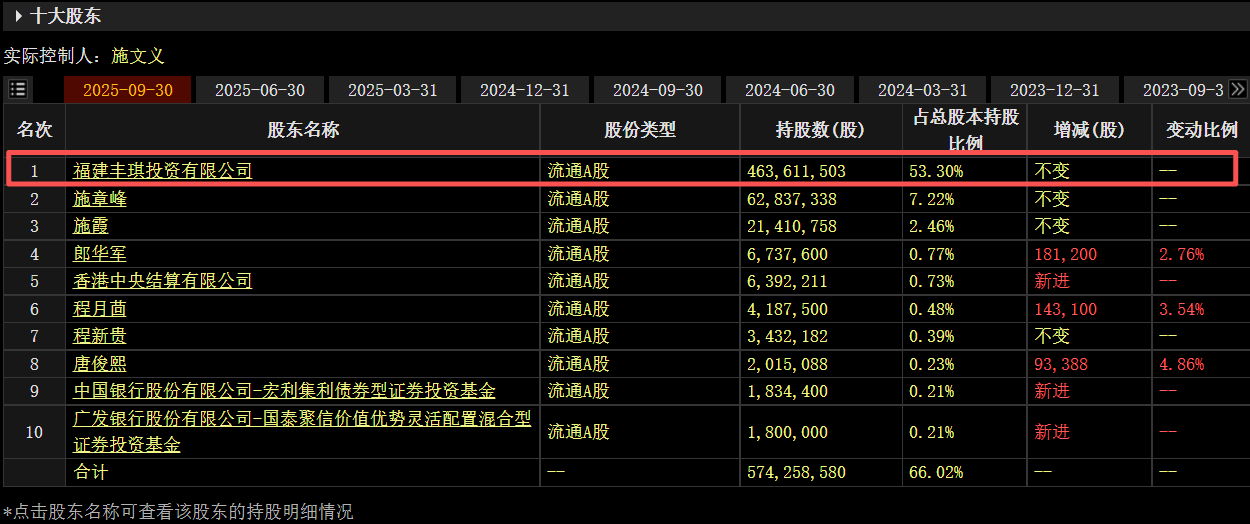
Task: Select the 143,100 increase value
Action: (x=1066, y=309)
